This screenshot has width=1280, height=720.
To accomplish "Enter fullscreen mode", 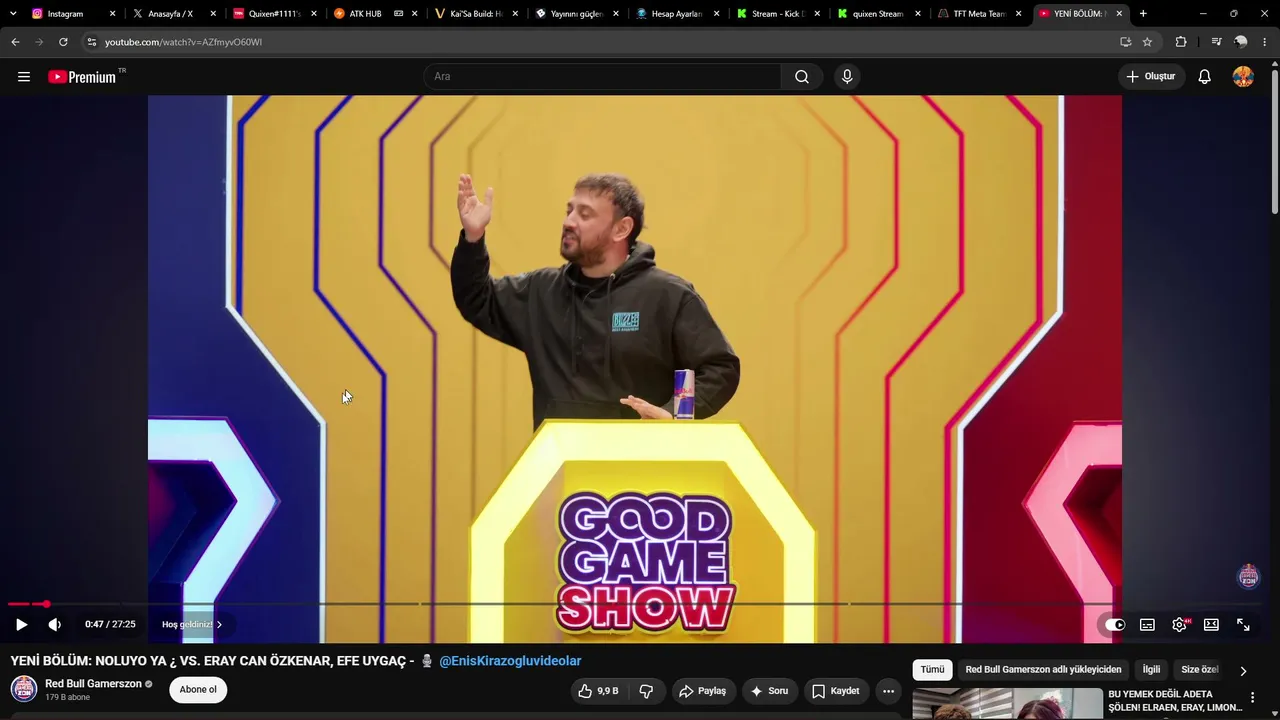I will [x=1243, y=625].
